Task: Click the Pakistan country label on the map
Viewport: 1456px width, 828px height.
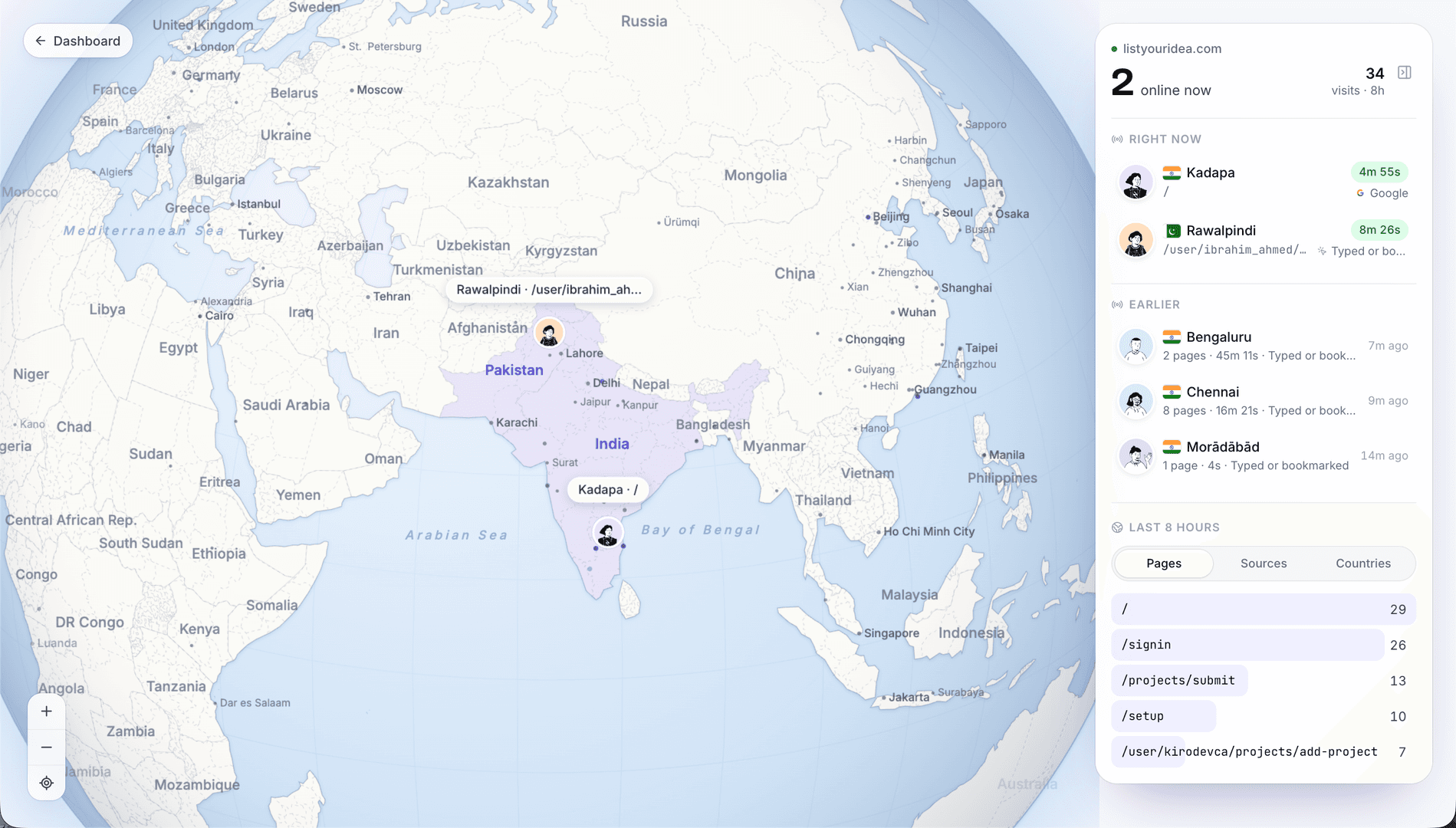Action: [514, 370]
